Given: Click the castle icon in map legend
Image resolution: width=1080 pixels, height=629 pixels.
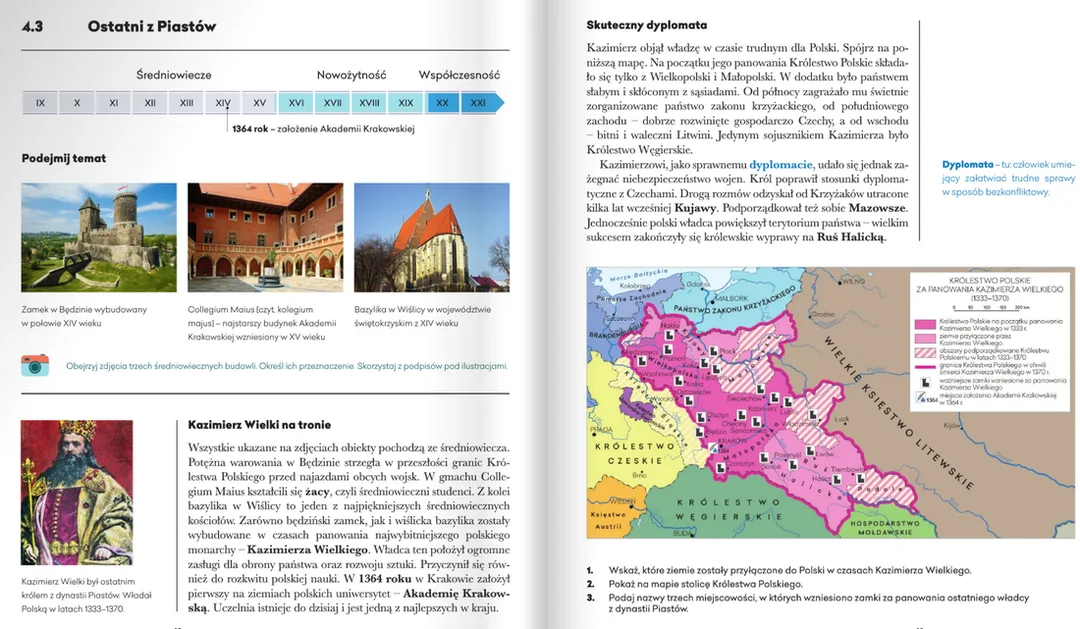Looking at the screenshot, I should 925,382.
